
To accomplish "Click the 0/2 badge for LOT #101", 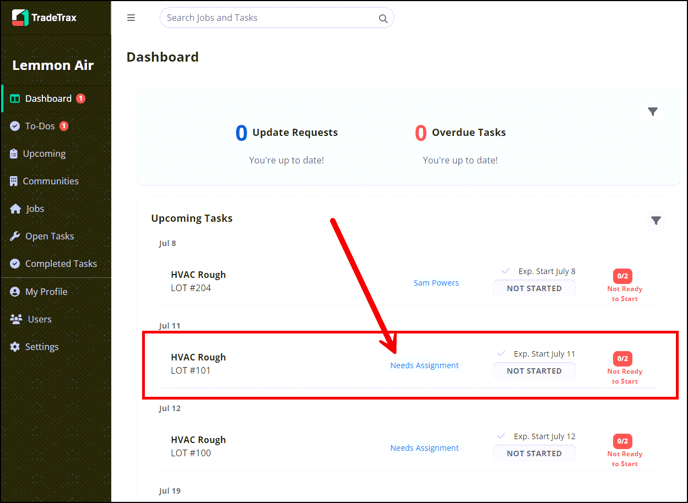I will [x=623, y=359].
